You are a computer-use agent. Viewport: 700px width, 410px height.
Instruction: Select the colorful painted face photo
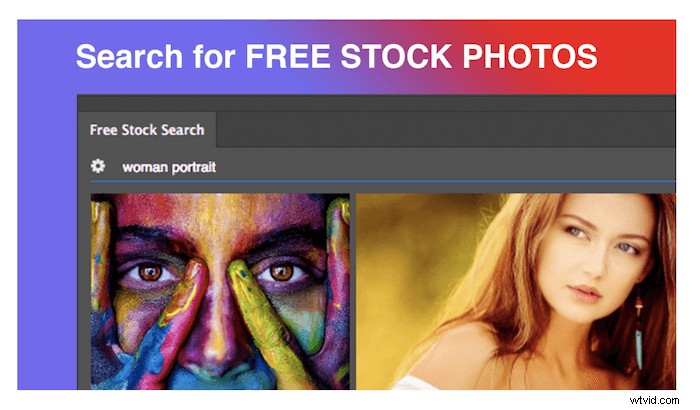coord(220,291)
